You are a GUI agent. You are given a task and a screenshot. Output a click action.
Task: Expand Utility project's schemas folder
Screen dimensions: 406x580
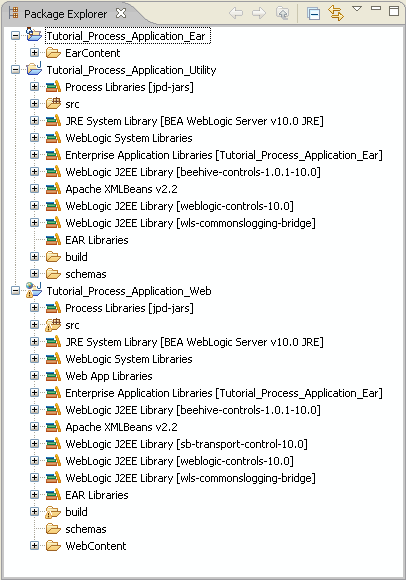[34, 274]
